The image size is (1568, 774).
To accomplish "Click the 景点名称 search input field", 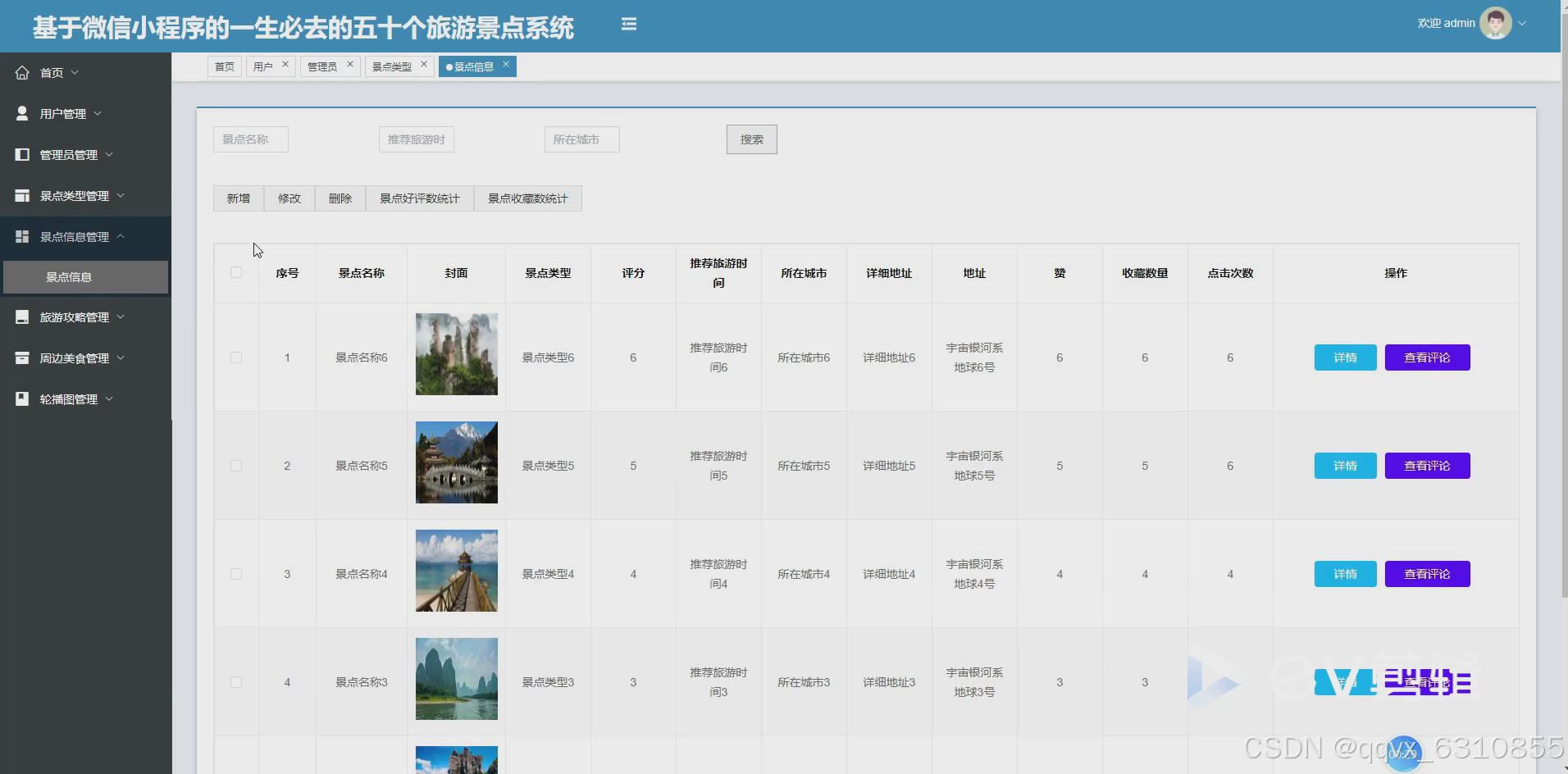I will click(251, 139).
